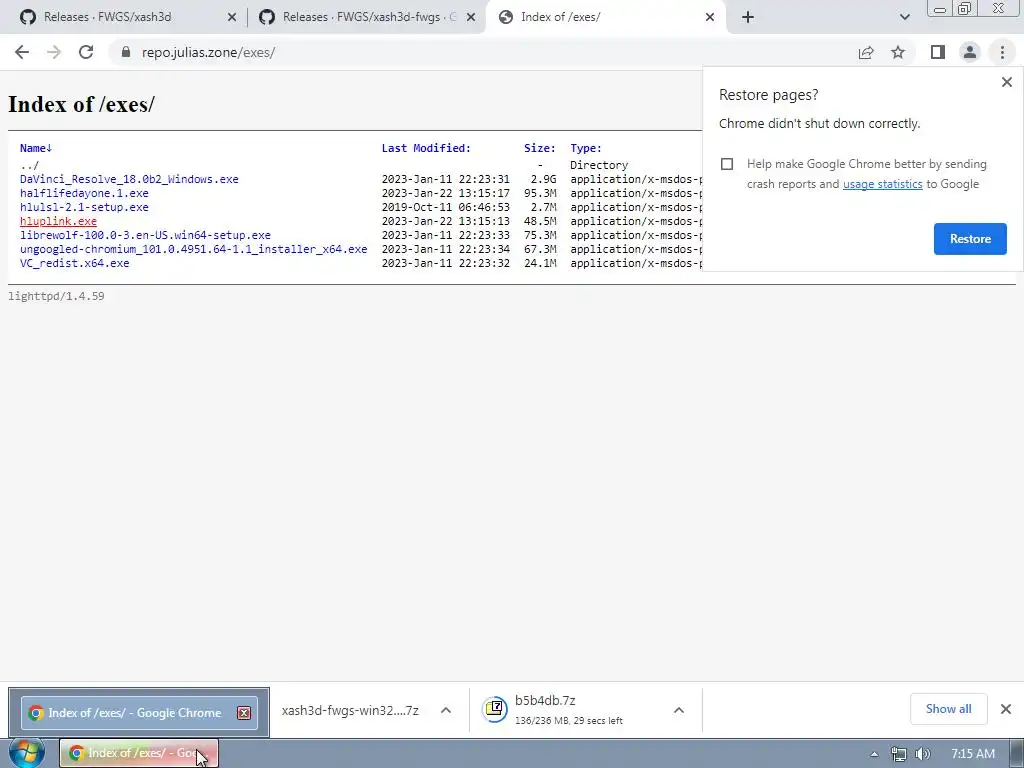The height and width of the screenshot is (768, 1024).
Task: Open the tab search dropdown arrow
Action: [904, 17]
